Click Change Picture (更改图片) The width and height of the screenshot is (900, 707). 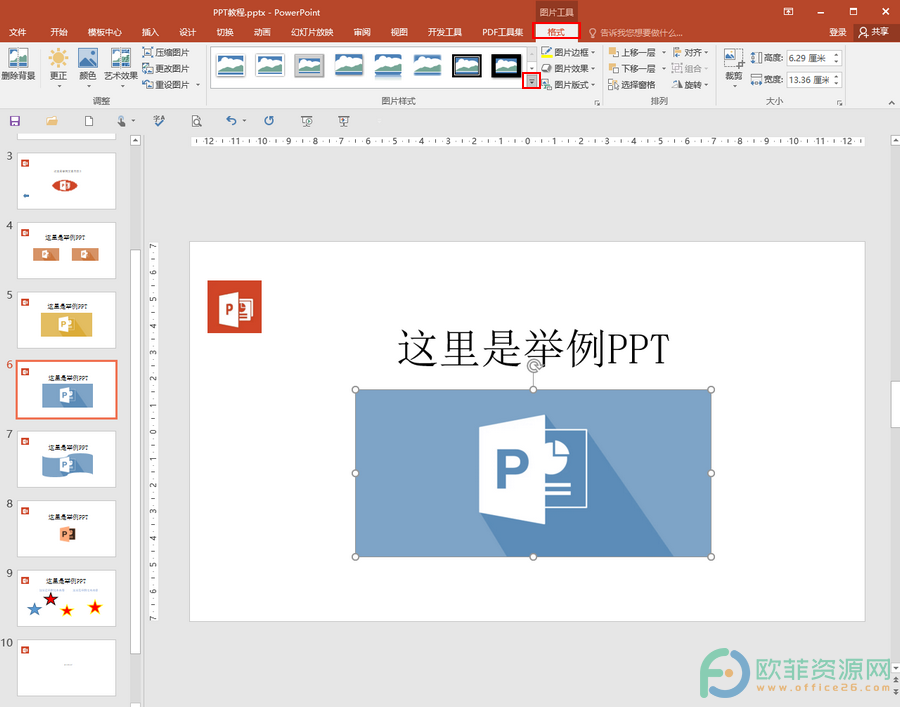pyautogui.click(x=166, y=68)
